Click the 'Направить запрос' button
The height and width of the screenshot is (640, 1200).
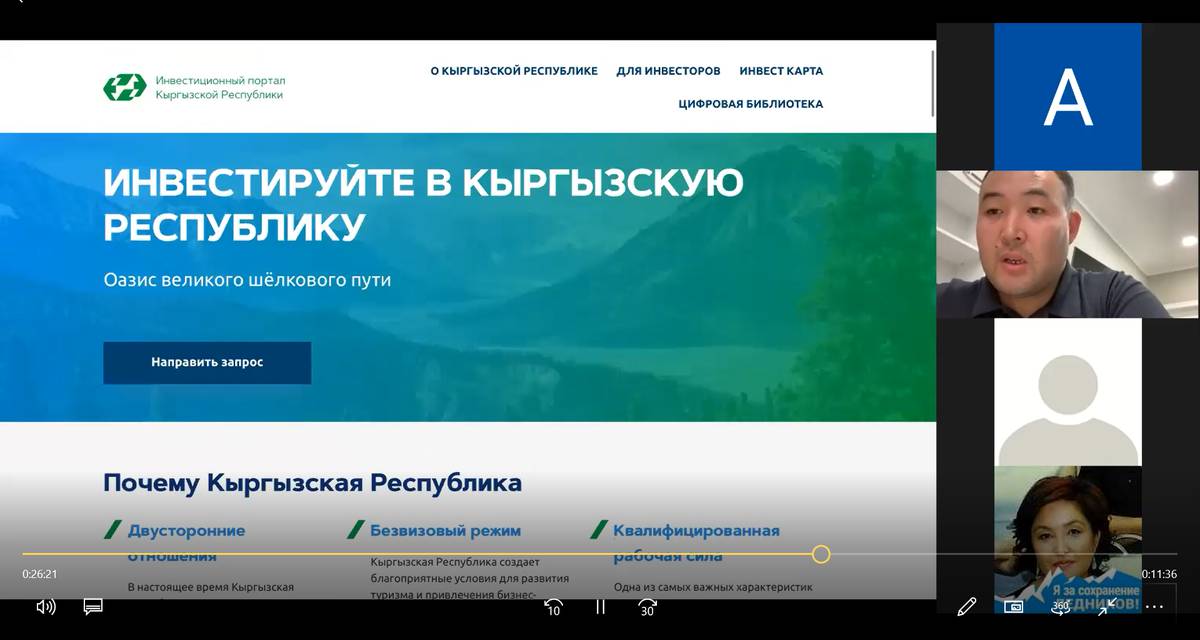(207, 363)
